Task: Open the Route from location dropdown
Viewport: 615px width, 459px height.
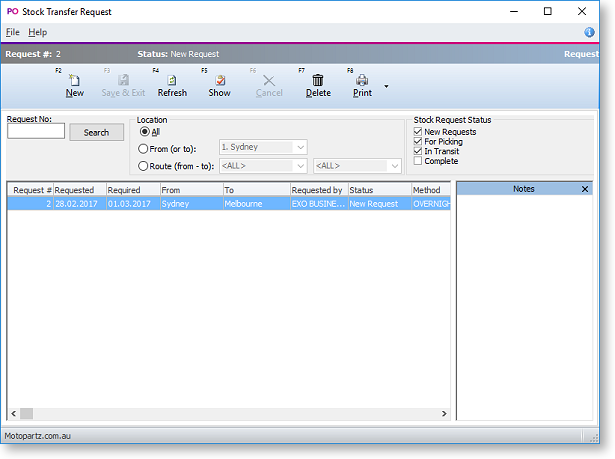Action: (x=263, y=166)
